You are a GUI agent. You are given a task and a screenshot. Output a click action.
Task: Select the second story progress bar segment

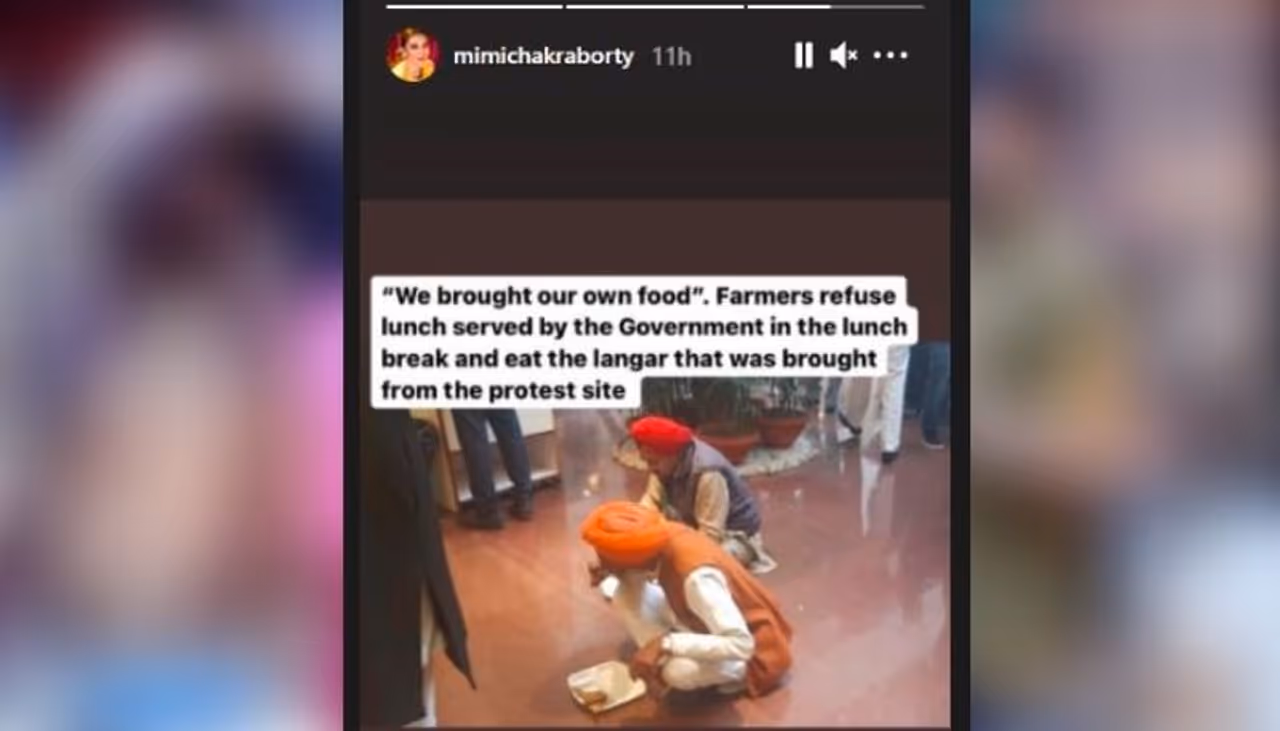[655, 6]
